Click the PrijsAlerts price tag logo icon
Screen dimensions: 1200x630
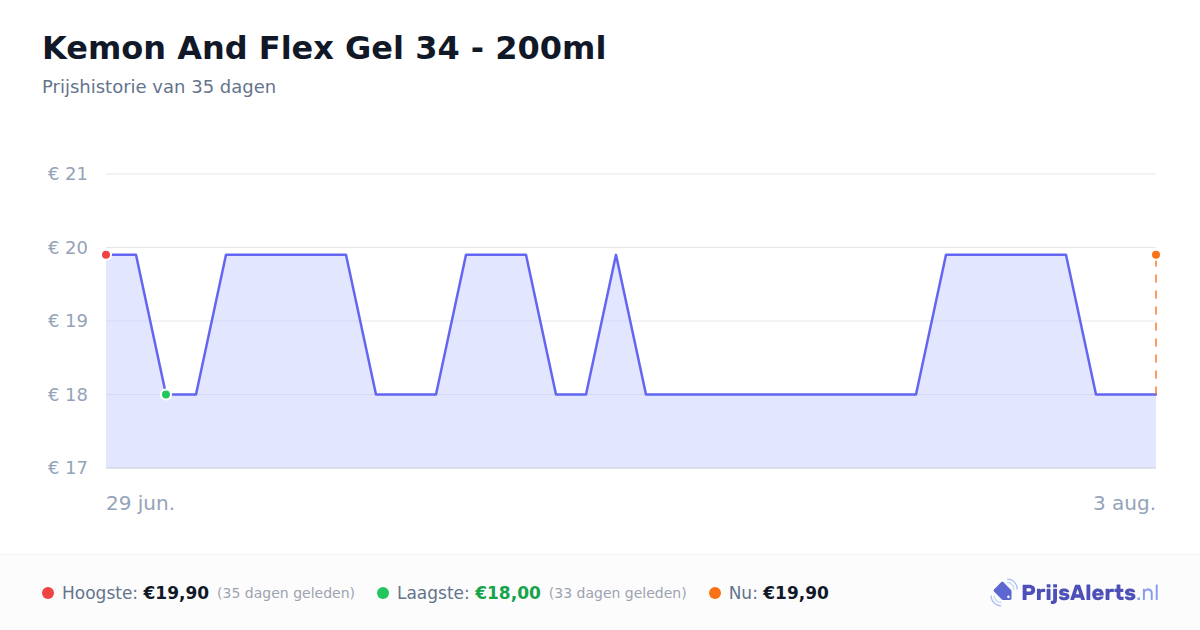pyautogui.click(x=1003, y=593)
